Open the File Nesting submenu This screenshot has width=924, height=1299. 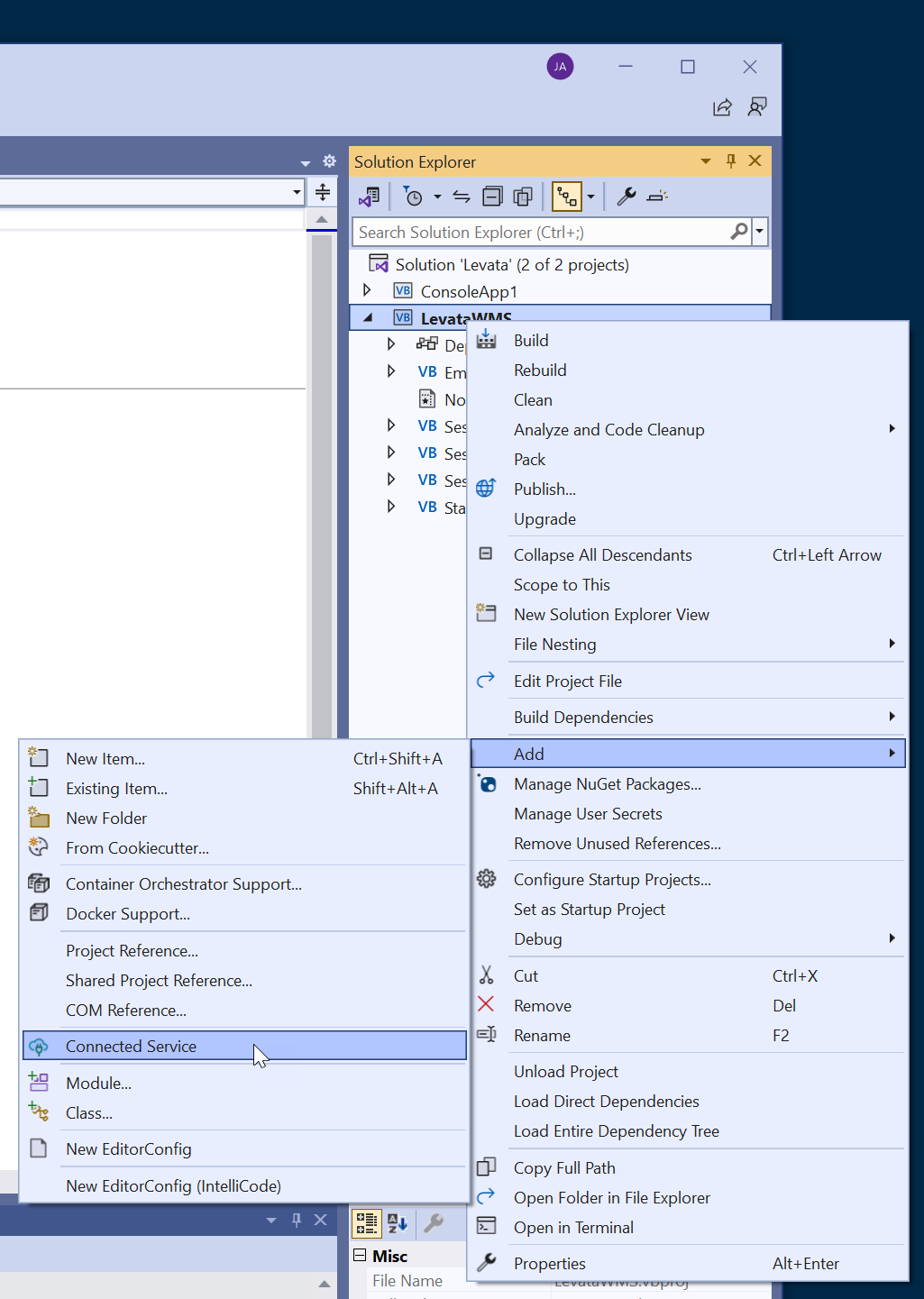[x=688, y=644]
